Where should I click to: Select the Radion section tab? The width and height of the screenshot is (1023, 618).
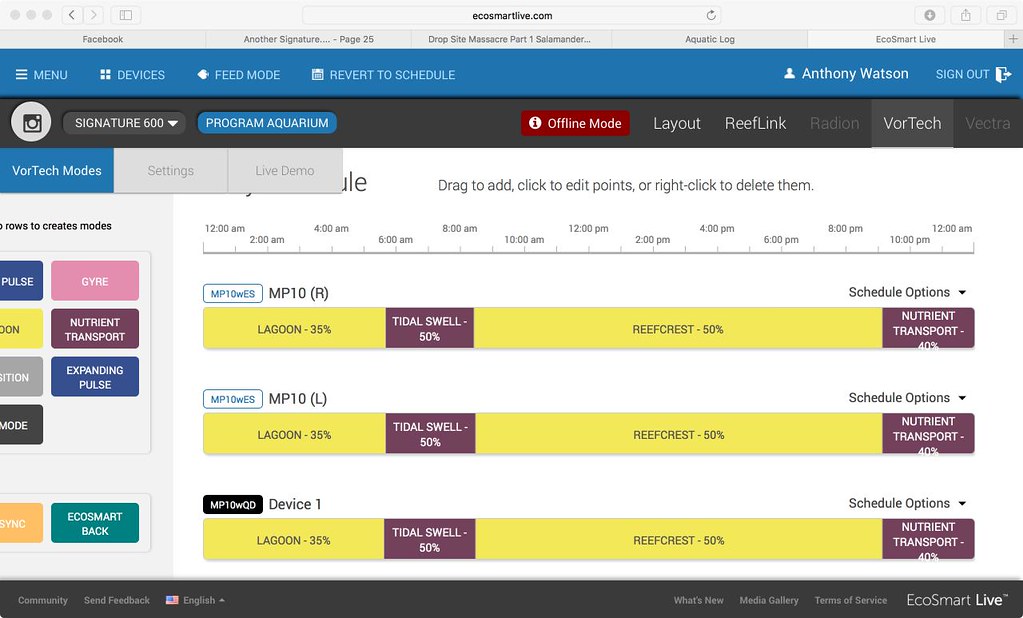click(x=834, y=123)
